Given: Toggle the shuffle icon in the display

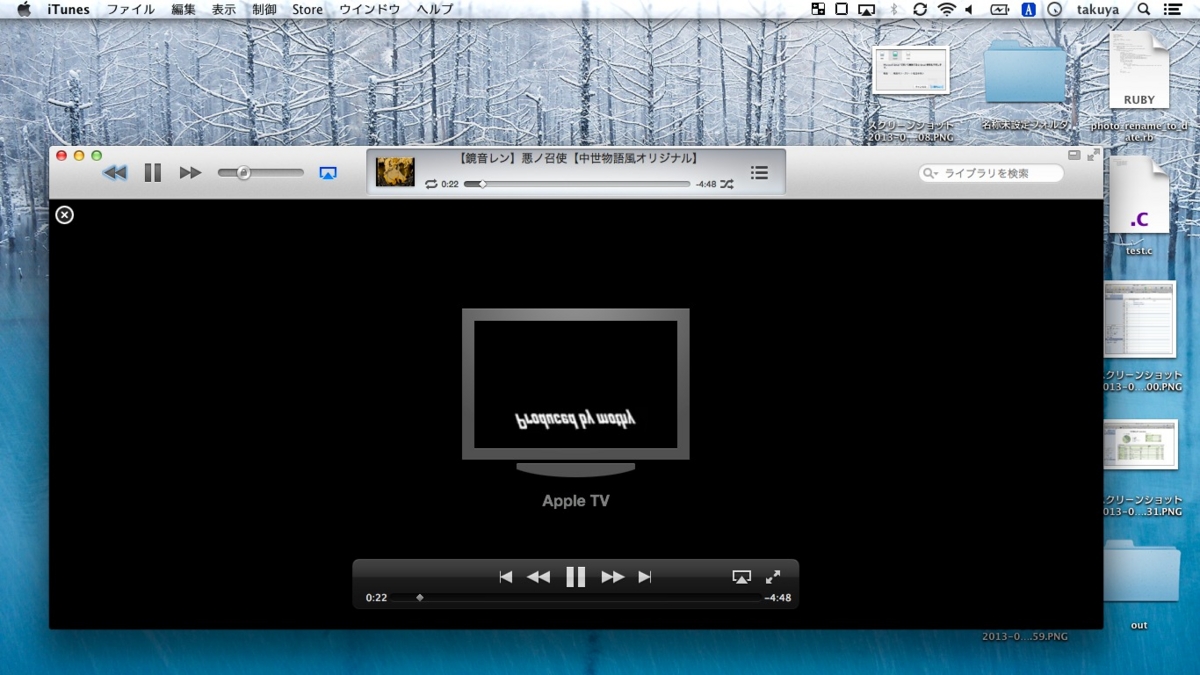Looking at the screenshot, I should tap(727, 184).
